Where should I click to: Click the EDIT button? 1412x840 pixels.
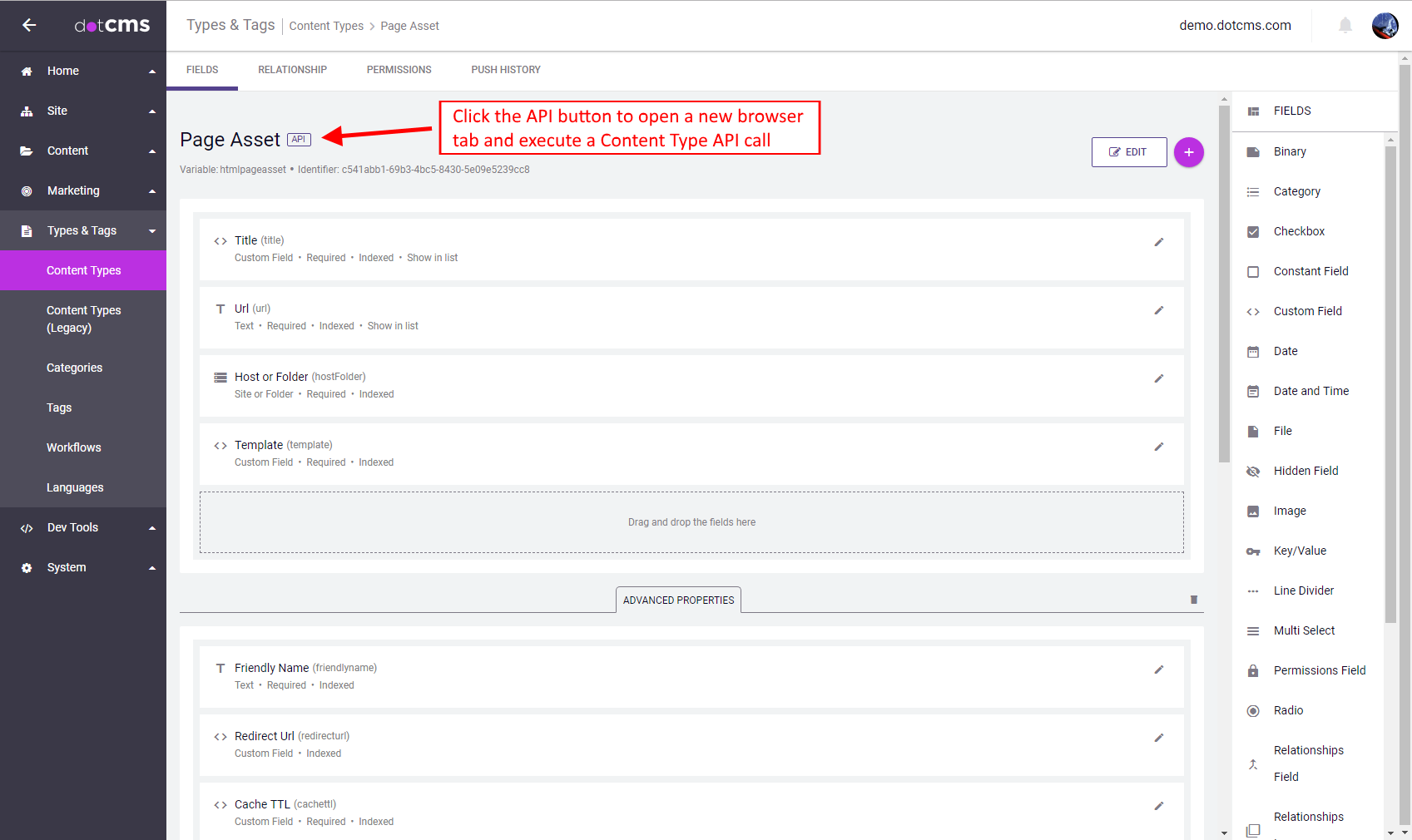point(1129,152)
